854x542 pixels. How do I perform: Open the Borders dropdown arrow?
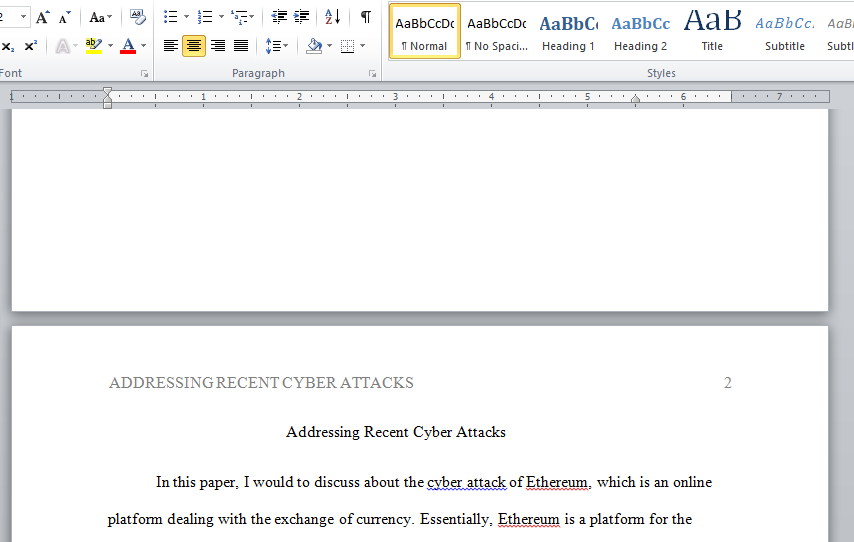pos(363,46)
